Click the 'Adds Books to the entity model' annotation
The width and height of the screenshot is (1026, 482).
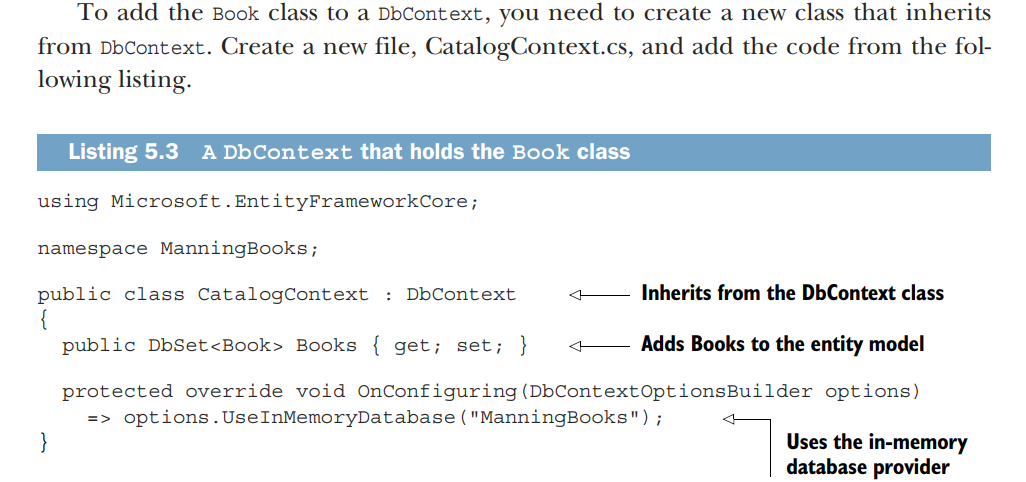coord(782,344)
